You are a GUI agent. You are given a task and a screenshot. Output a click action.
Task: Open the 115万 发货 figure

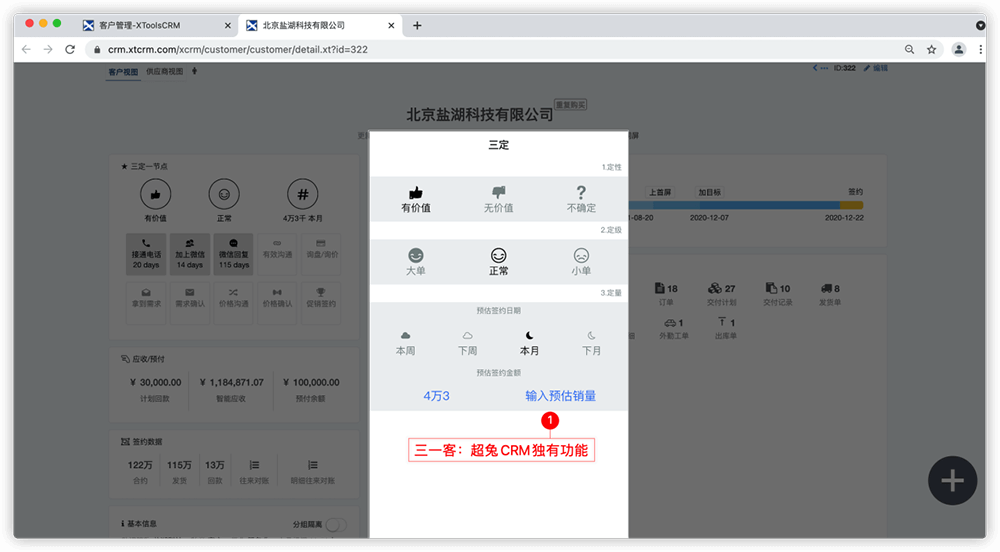click(x=179, y=472)
